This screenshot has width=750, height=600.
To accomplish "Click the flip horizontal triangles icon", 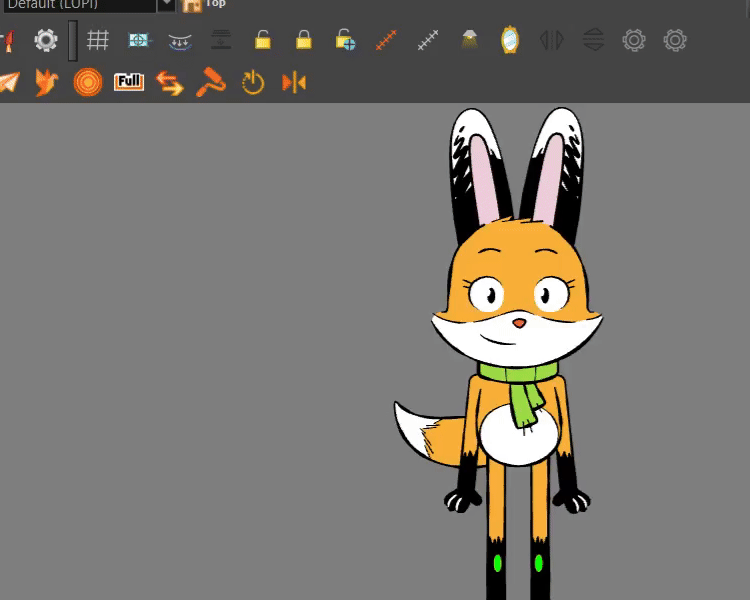I will point(551,41).
